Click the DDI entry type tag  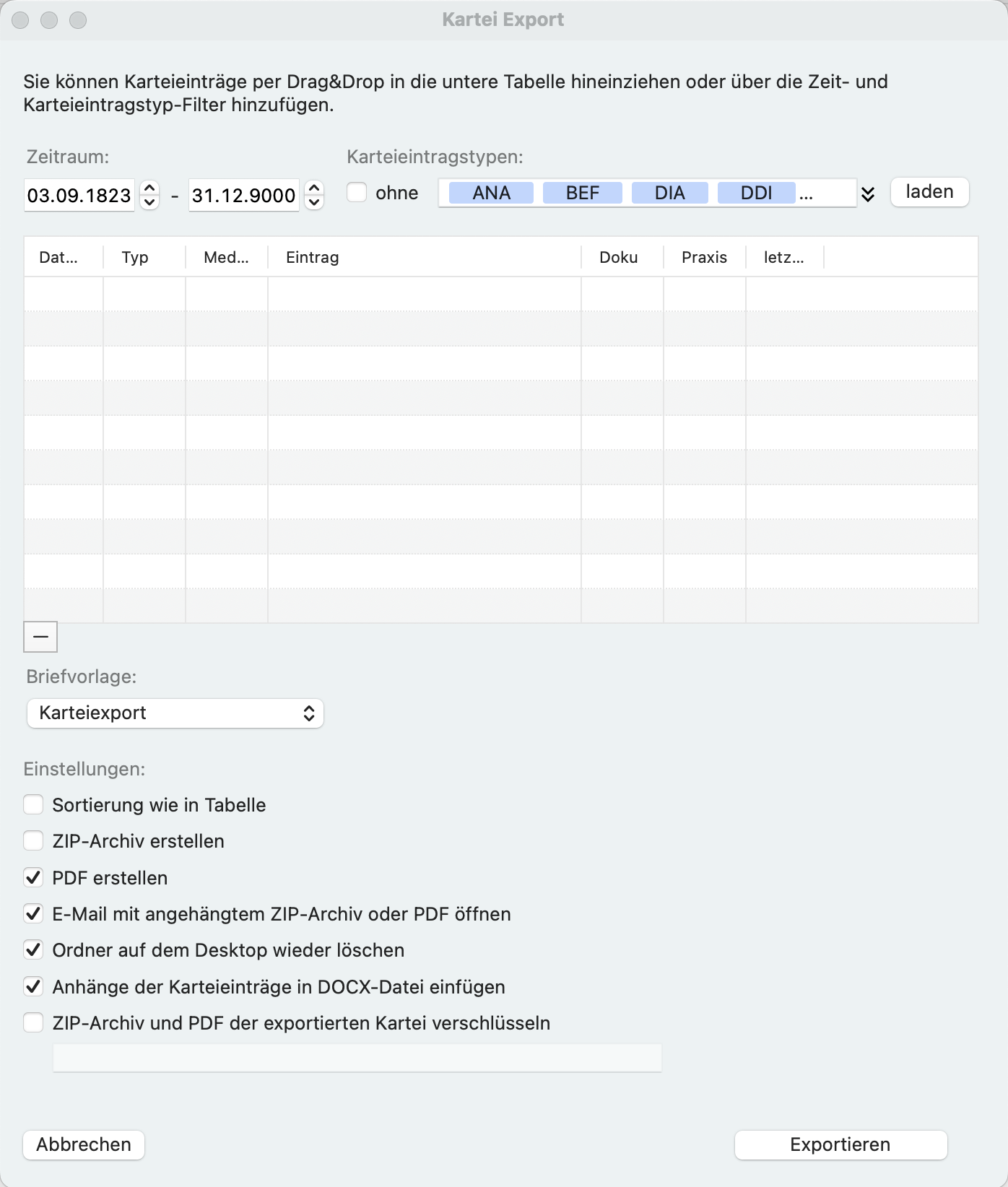tap(756, 193)
